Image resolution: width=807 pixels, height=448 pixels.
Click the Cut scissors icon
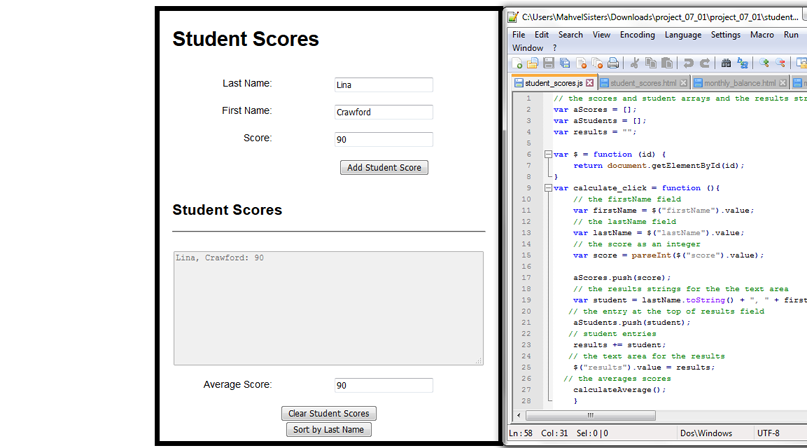pyautogui.click(x=635, y=64)
